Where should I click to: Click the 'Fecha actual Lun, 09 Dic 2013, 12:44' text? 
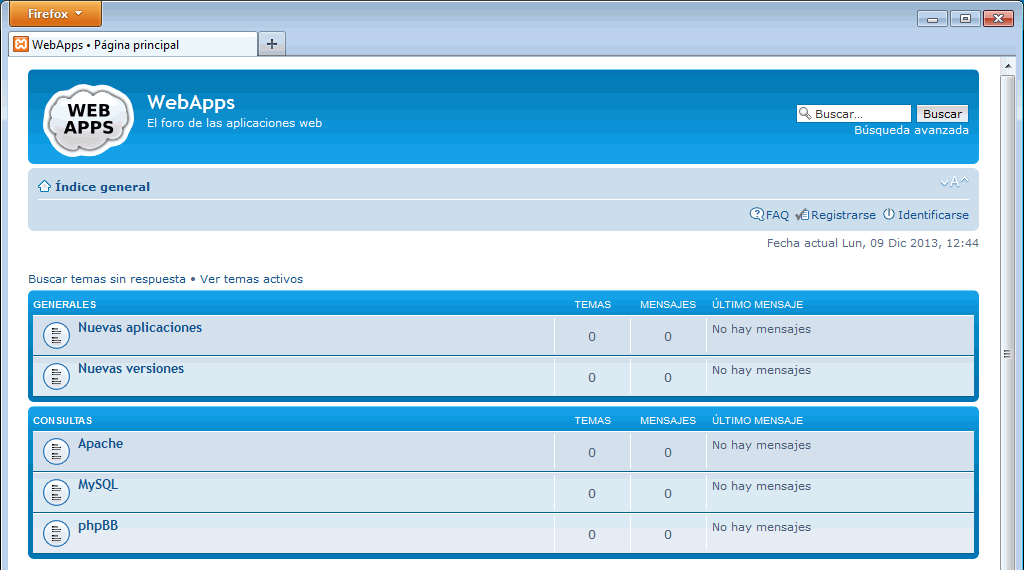click(872, 243)
